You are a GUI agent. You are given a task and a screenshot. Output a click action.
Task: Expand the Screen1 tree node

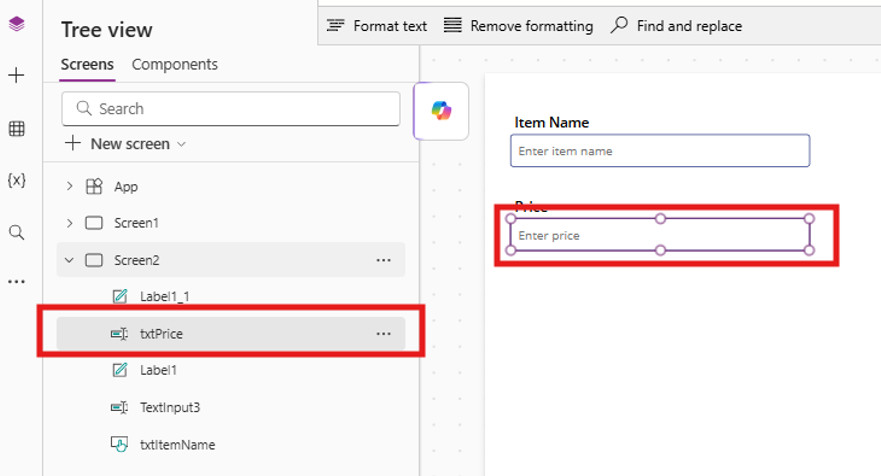(x=69, y=223)
